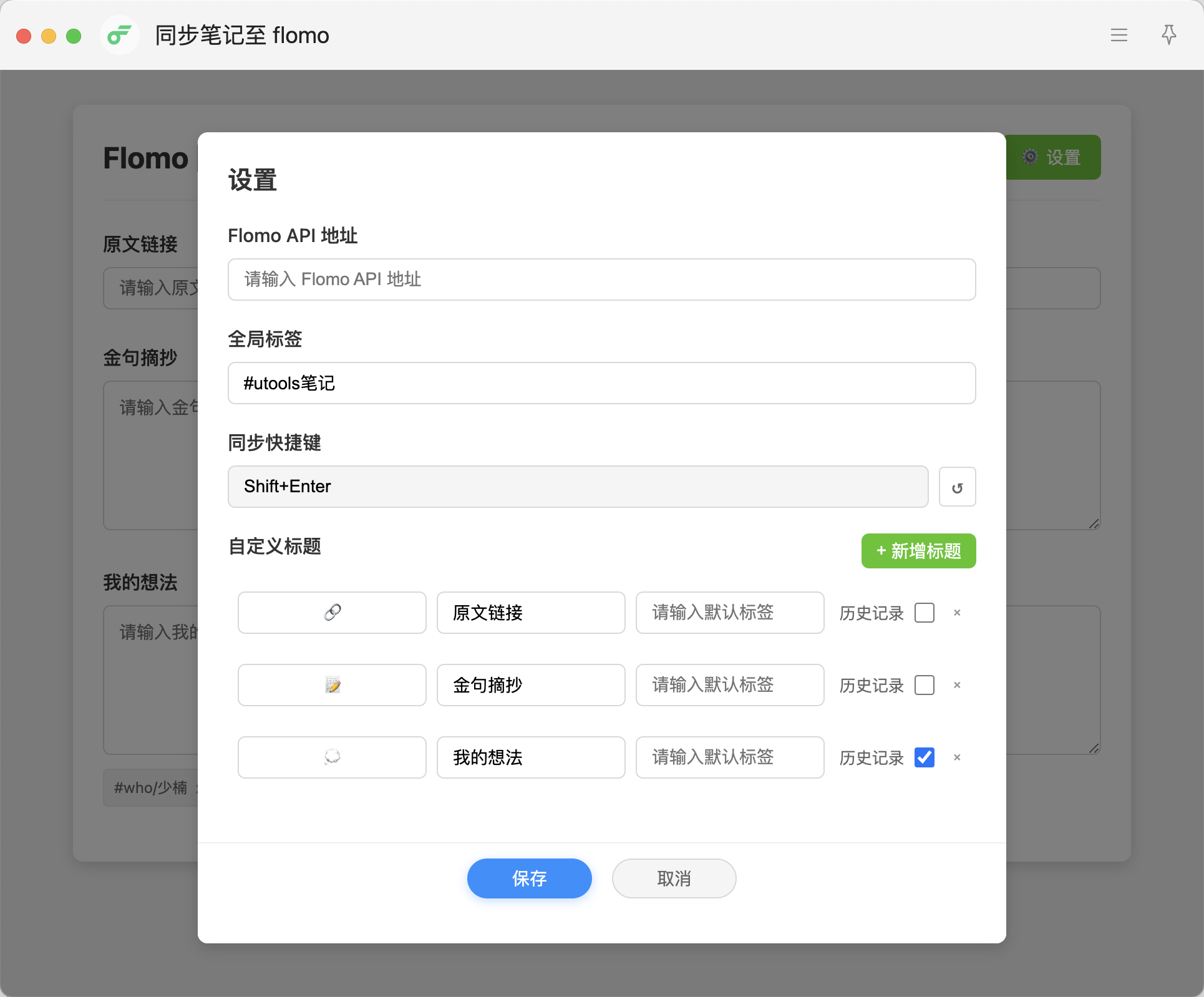The image size is (1204, 997).
Task: Close the window with red button
Action: click(24, 36)
